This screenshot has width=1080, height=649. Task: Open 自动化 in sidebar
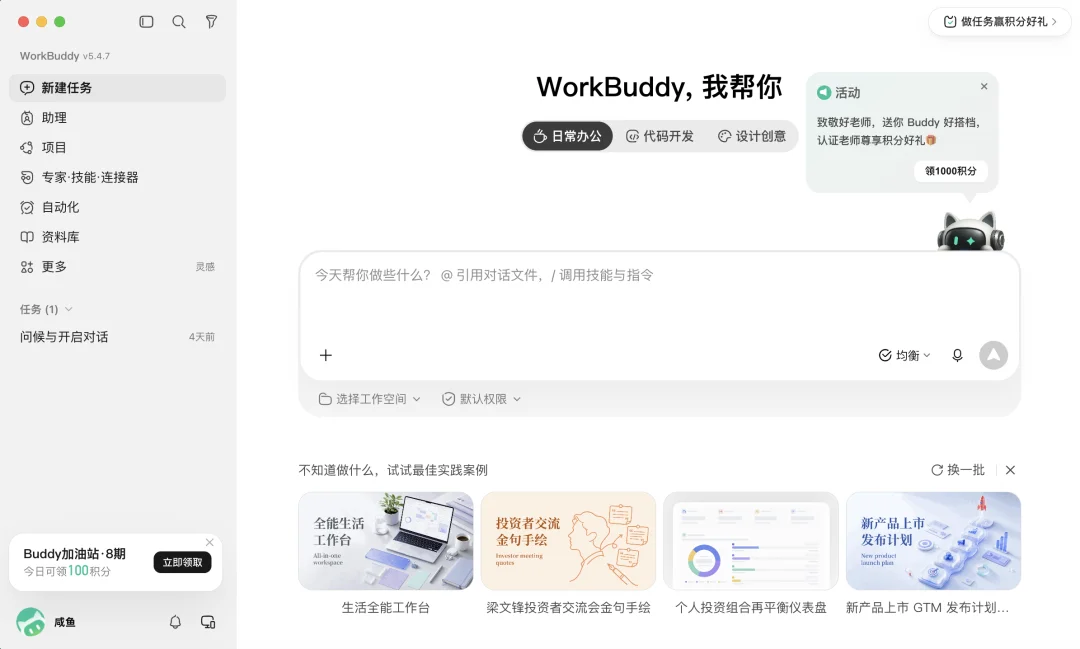pos(117,207)
